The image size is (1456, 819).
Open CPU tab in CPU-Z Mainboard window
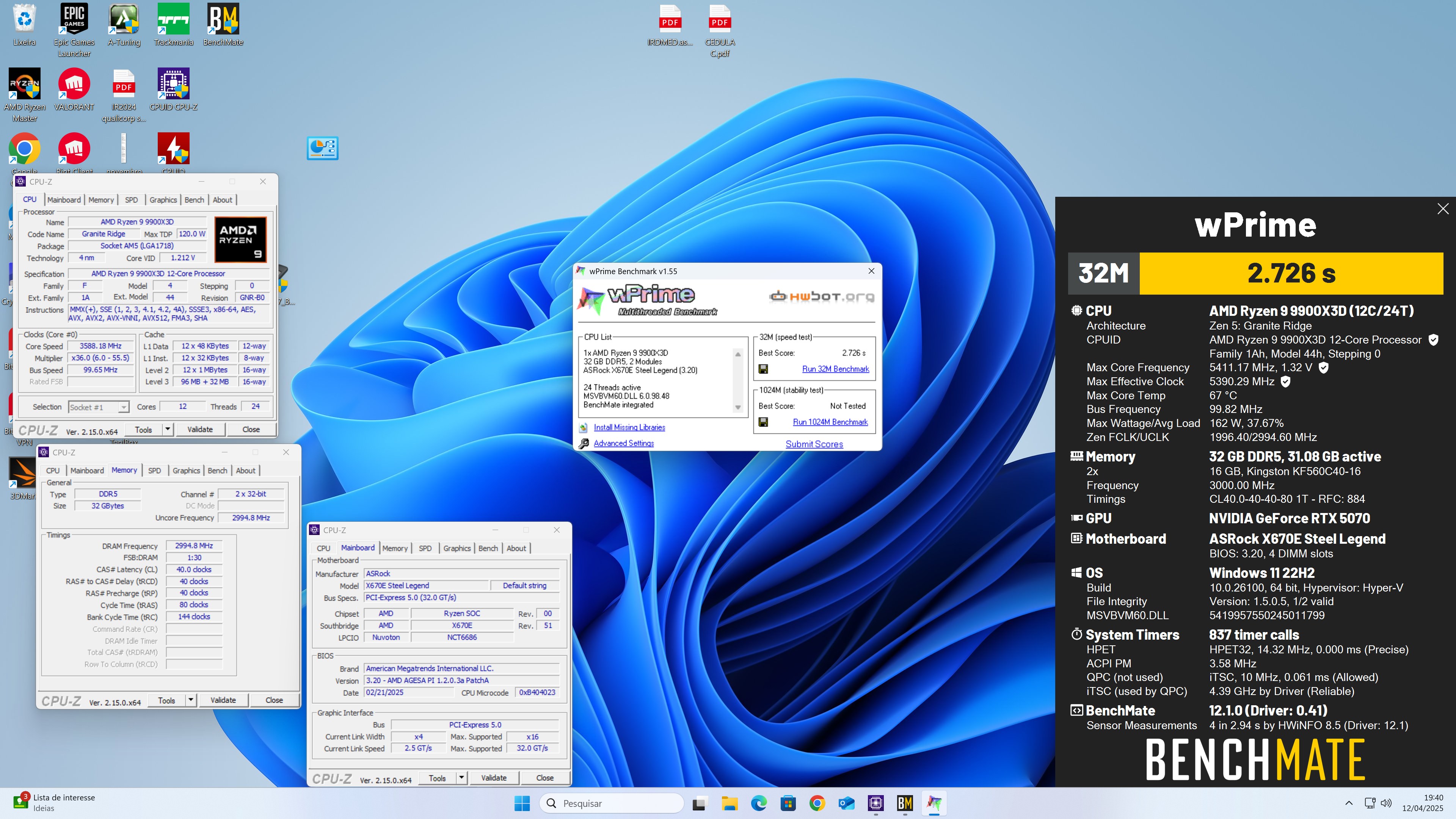323,548
